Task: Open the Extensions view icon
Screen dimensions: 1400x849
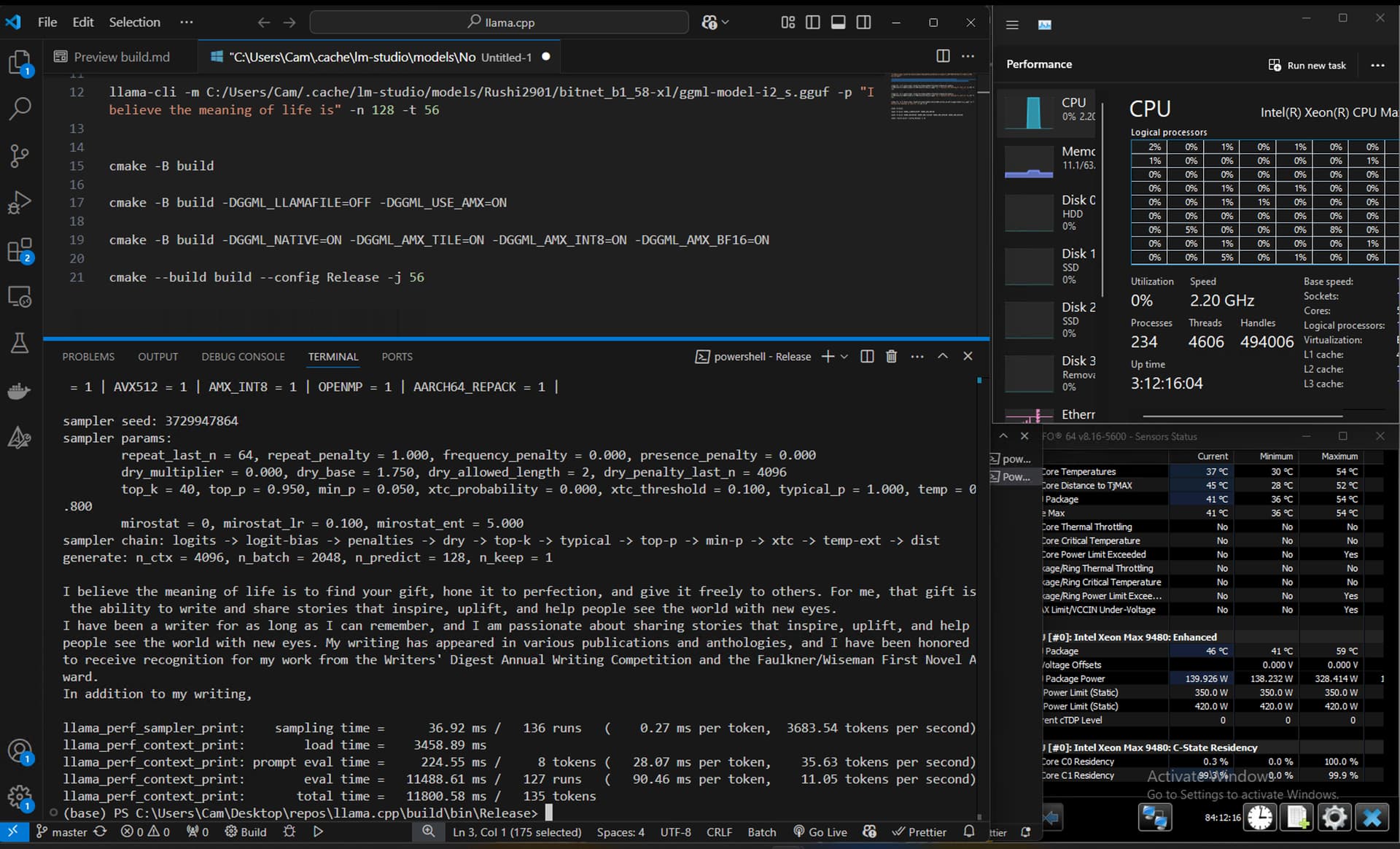Action: [x=20, y=250]
